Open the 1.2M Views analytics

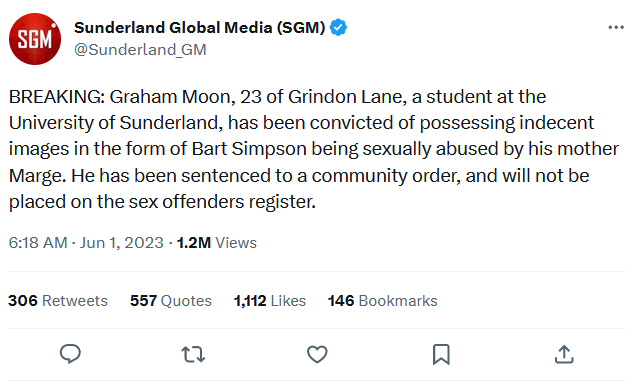217,243
